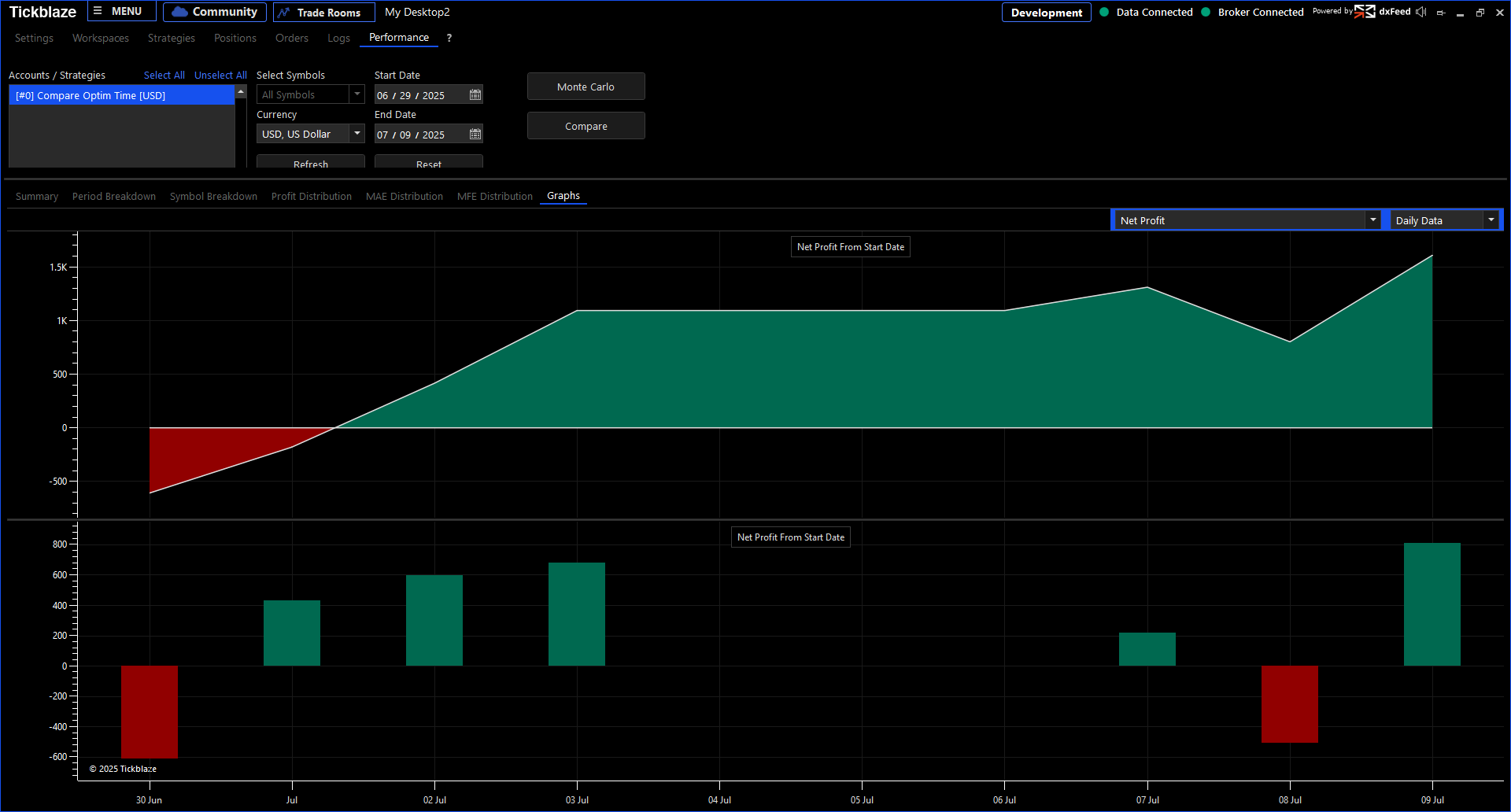Screen dimensions: 1511x812
Task: Open the End Date calendar picker
Action: click(475, 135)
